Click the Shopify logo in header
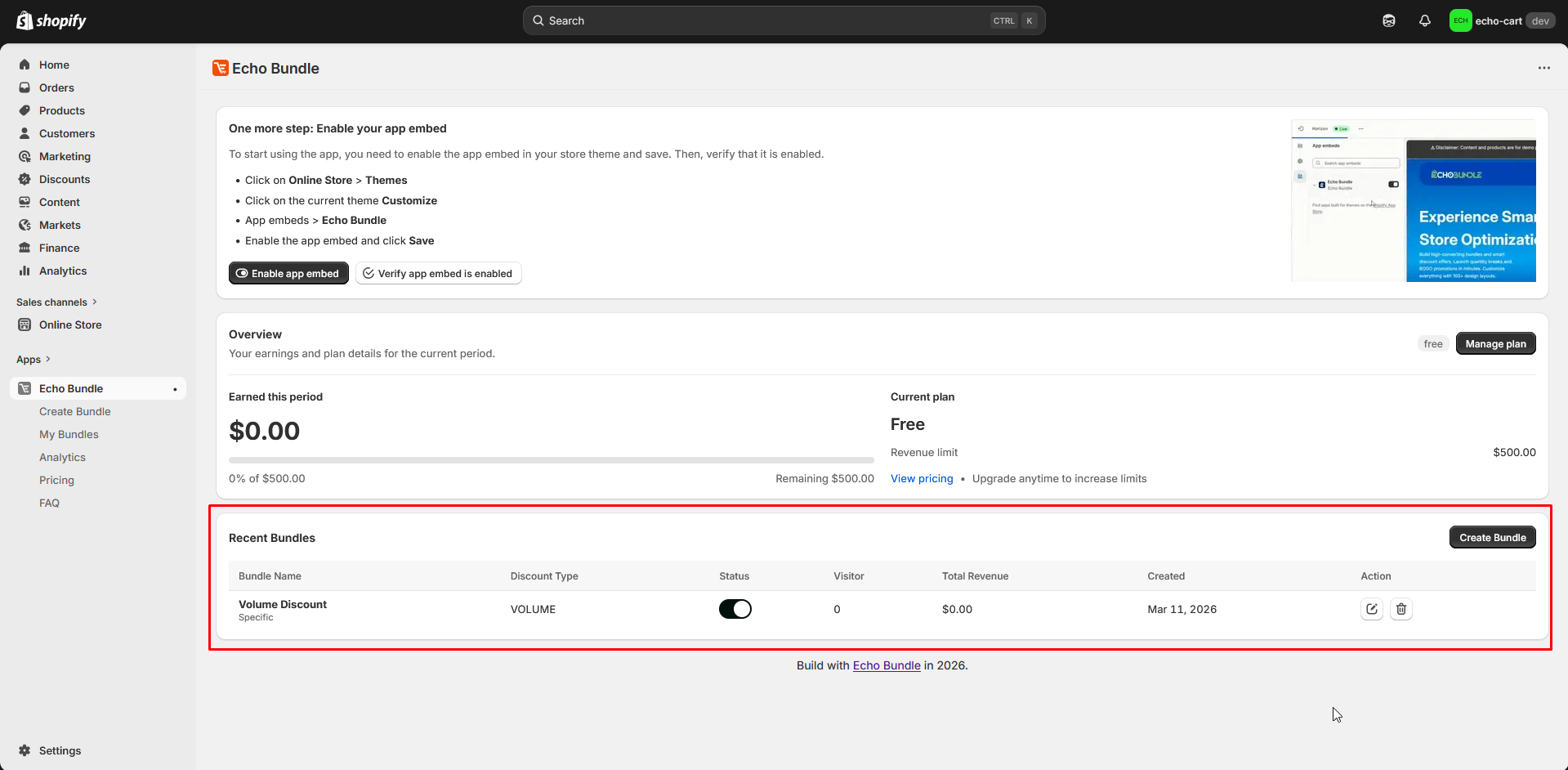 click(x=51, y=21)
